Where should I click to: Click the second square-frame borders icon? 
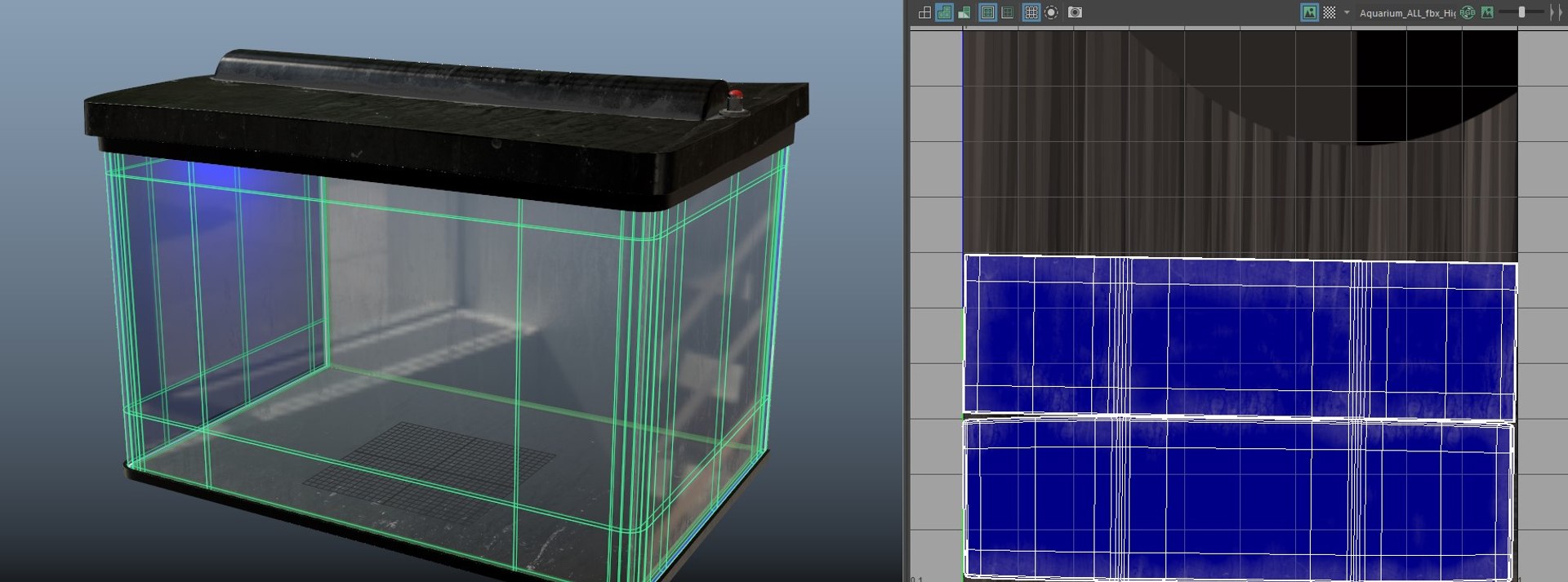1008,12
